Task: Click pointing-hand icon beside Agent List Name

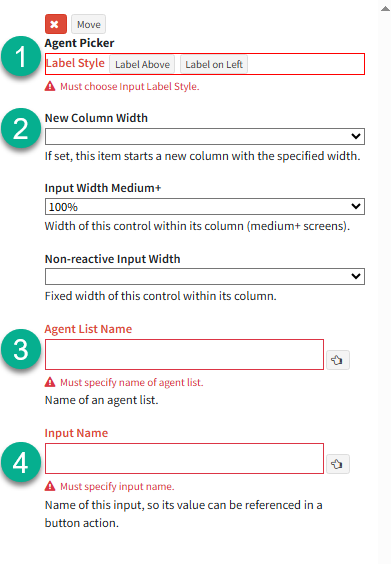Action: 337,360
